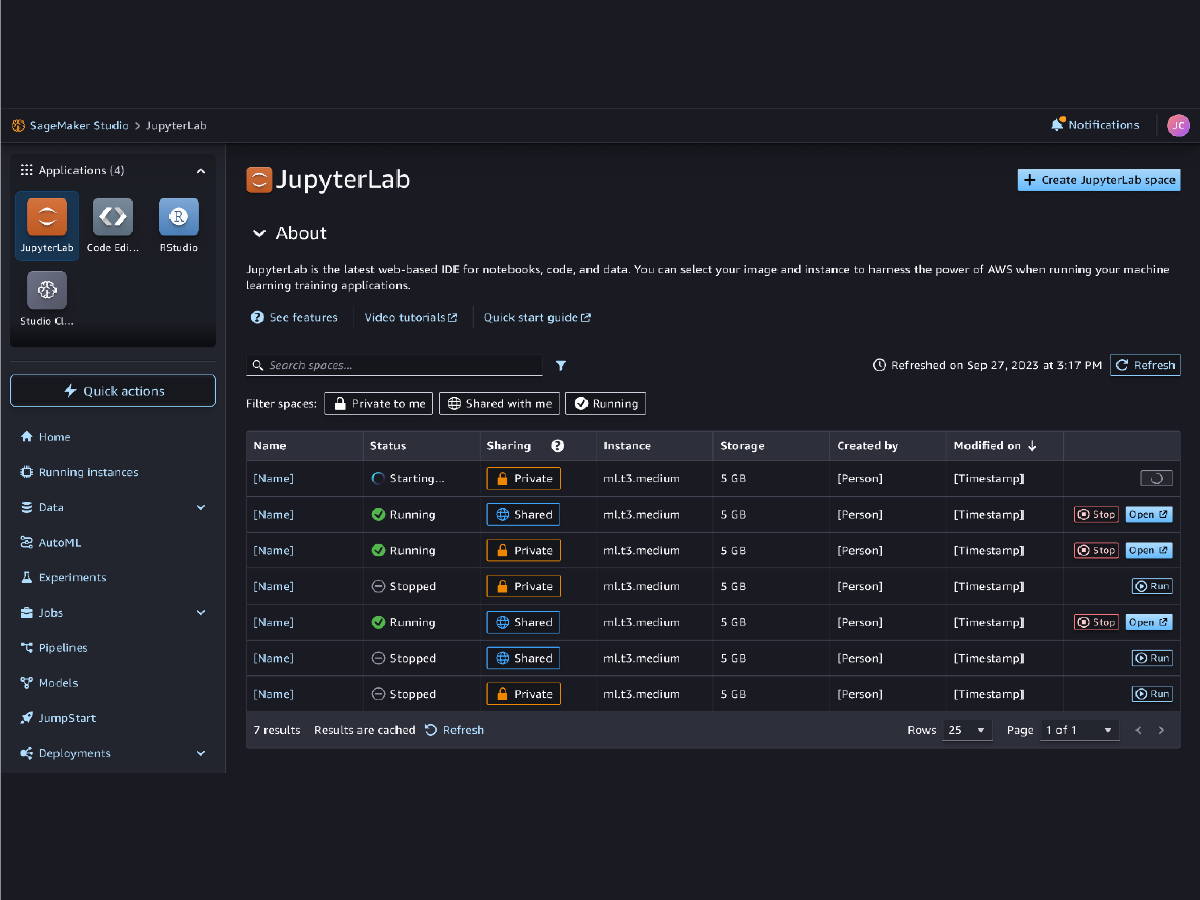Click Create JupyterLab space button
This screenshot has width=1200, height=900.
coord(1098,180)
